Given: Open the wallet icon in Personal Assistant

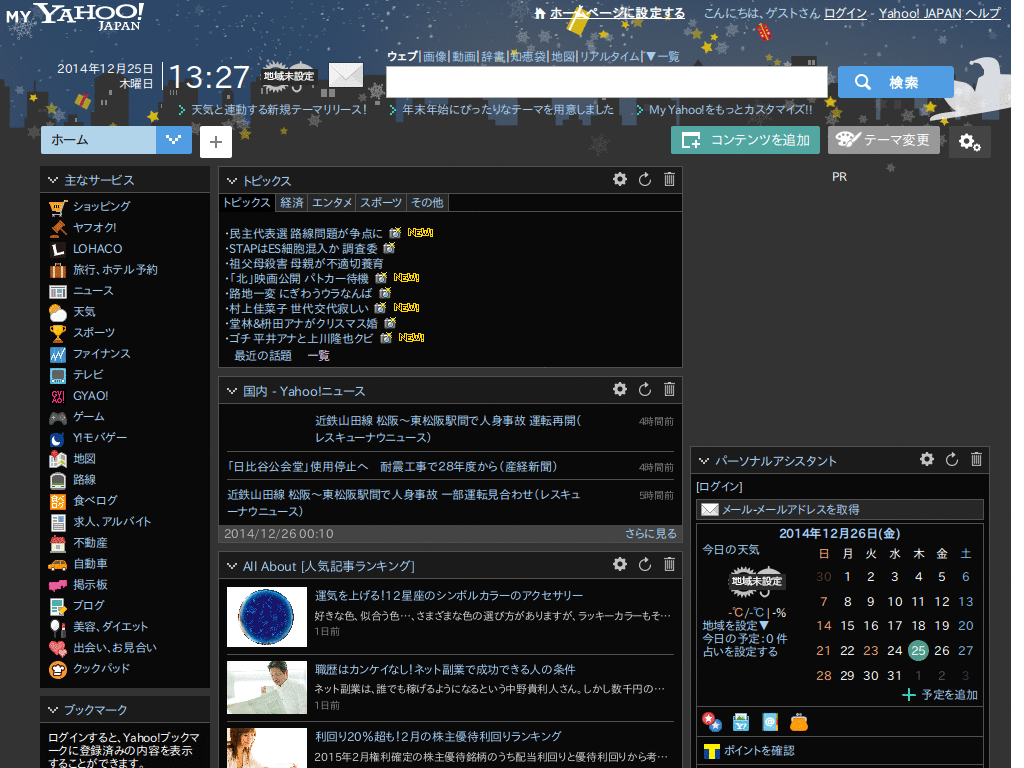Looking at the screenshot, I should pos(799,722).
